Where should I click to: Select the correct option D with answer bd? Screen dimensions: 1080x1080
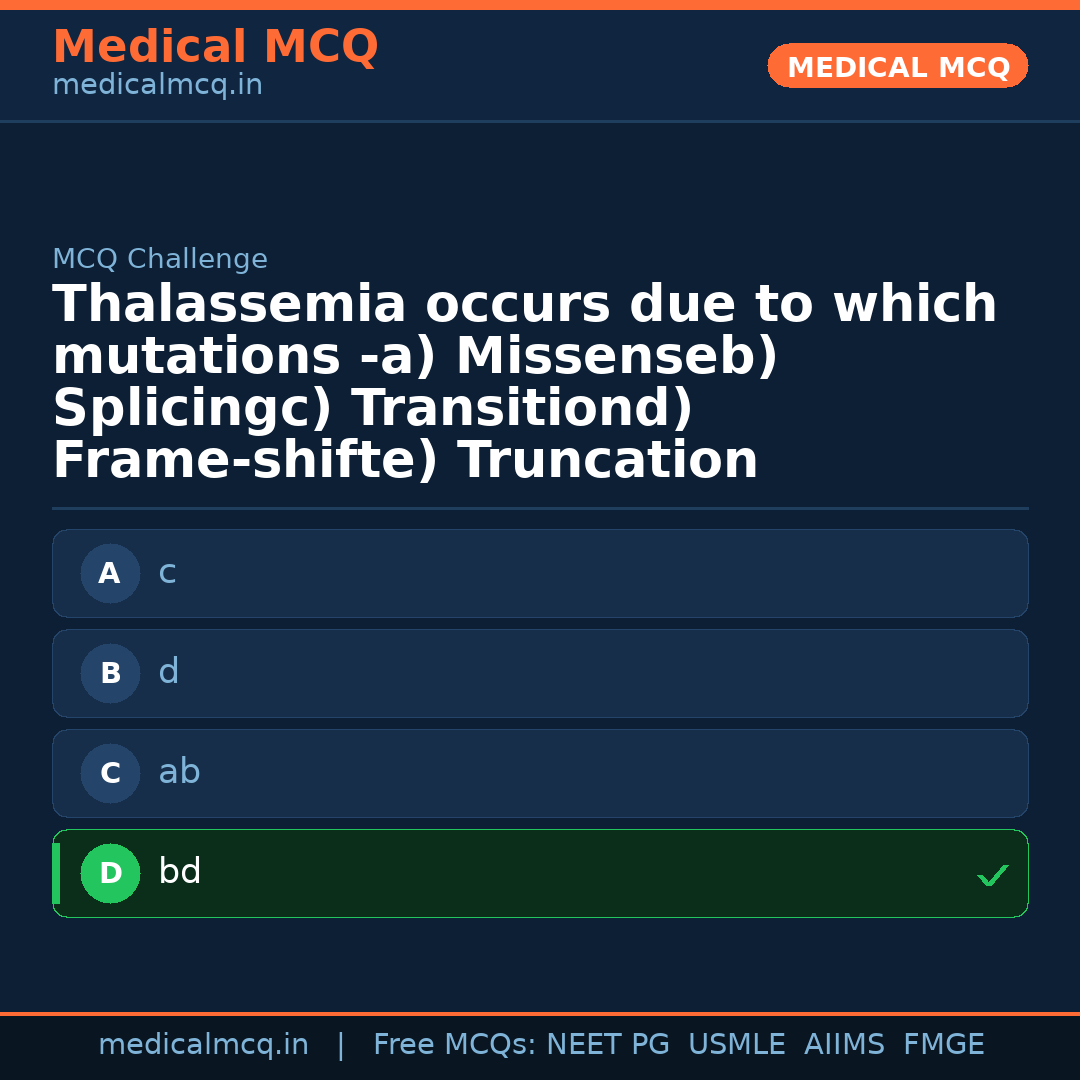coord(540,873)
